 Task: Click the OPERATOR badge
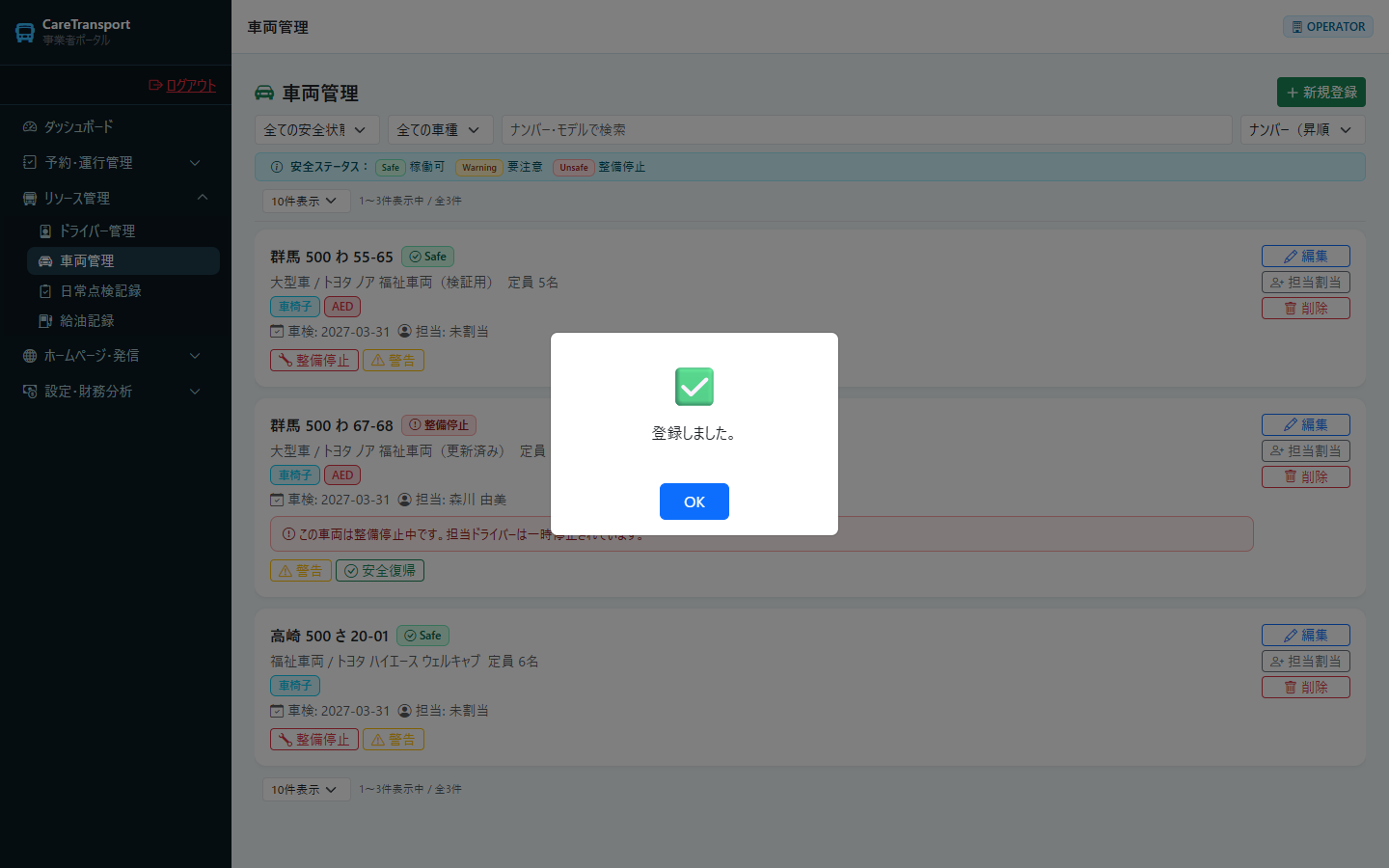click(x=1328, y=27)
